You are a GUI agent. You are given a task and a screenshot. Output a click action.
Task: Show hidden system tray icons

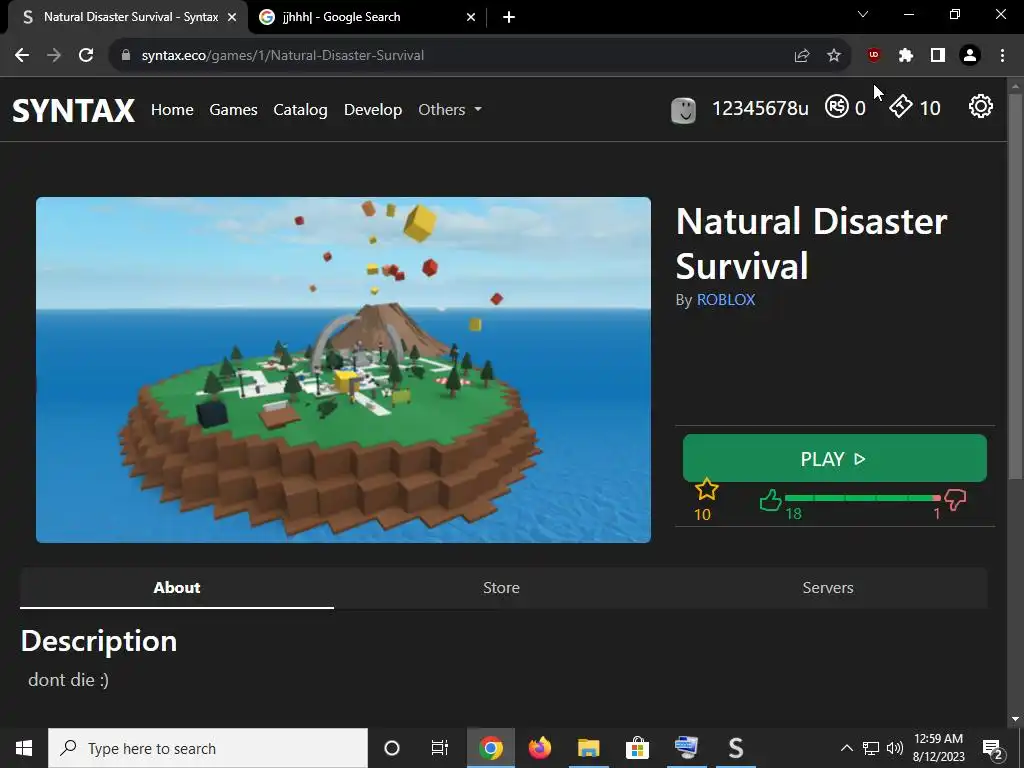846,748
